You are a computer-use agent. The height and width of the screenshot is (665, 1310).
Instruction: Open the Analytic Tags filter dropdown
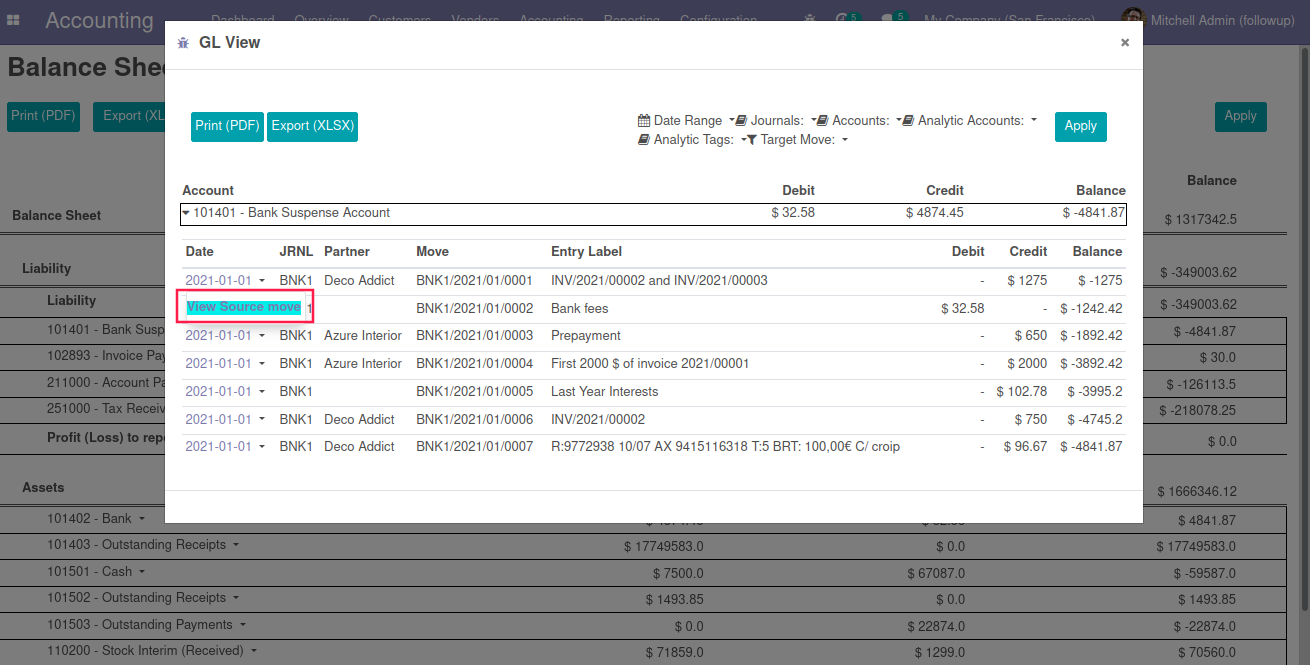click(692, 140)
